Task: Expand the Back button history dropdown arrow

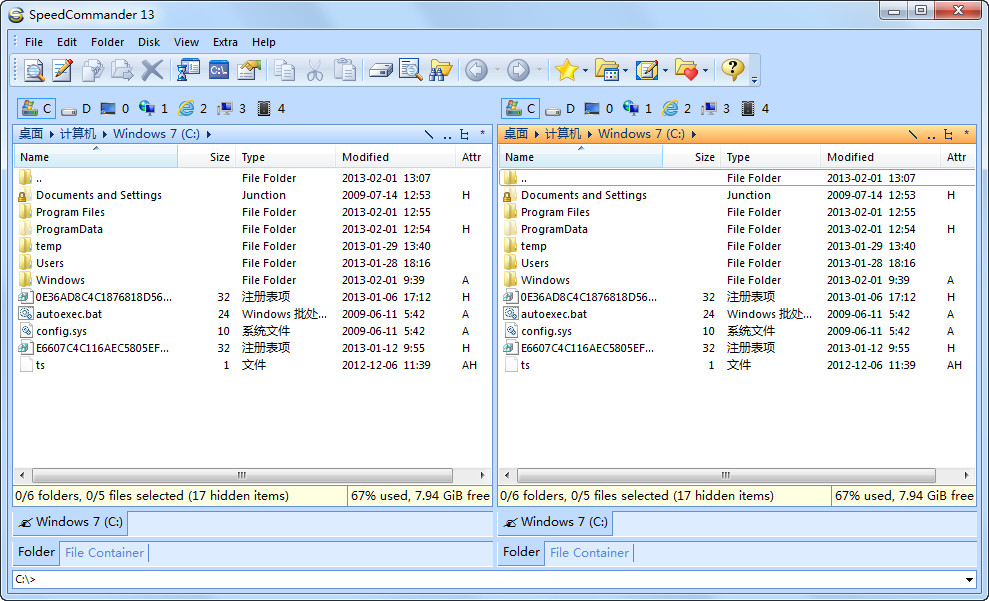Action: [x=497, y=70]
